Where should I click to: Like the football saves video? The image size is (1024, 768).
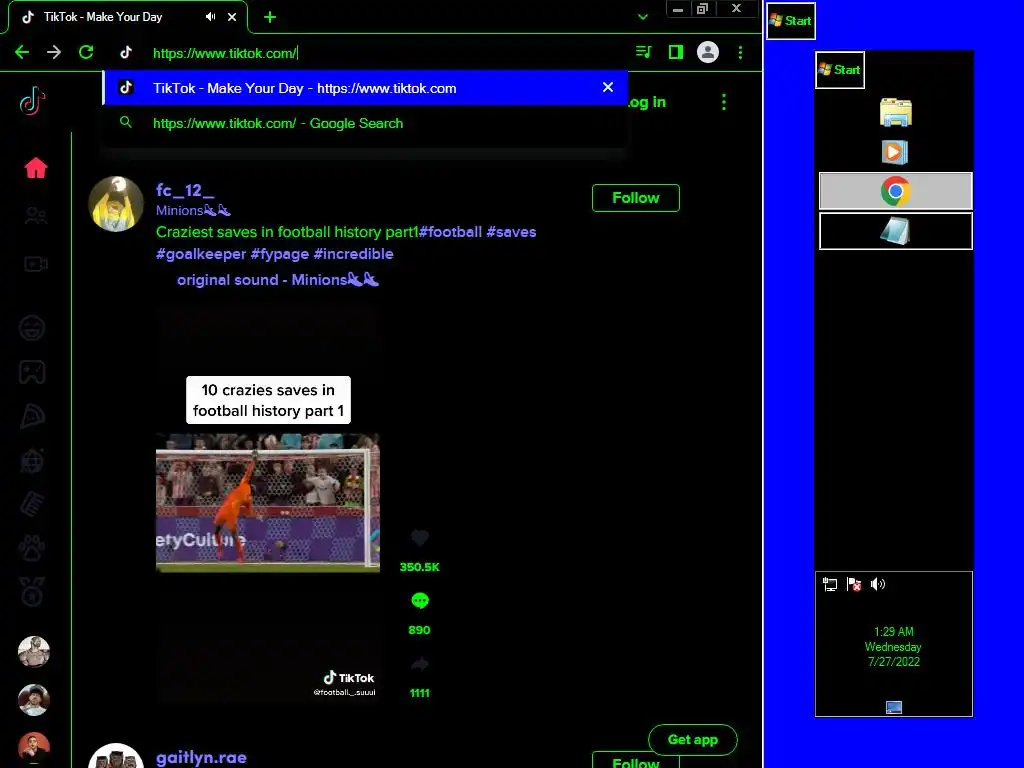(x=420, y=538)
